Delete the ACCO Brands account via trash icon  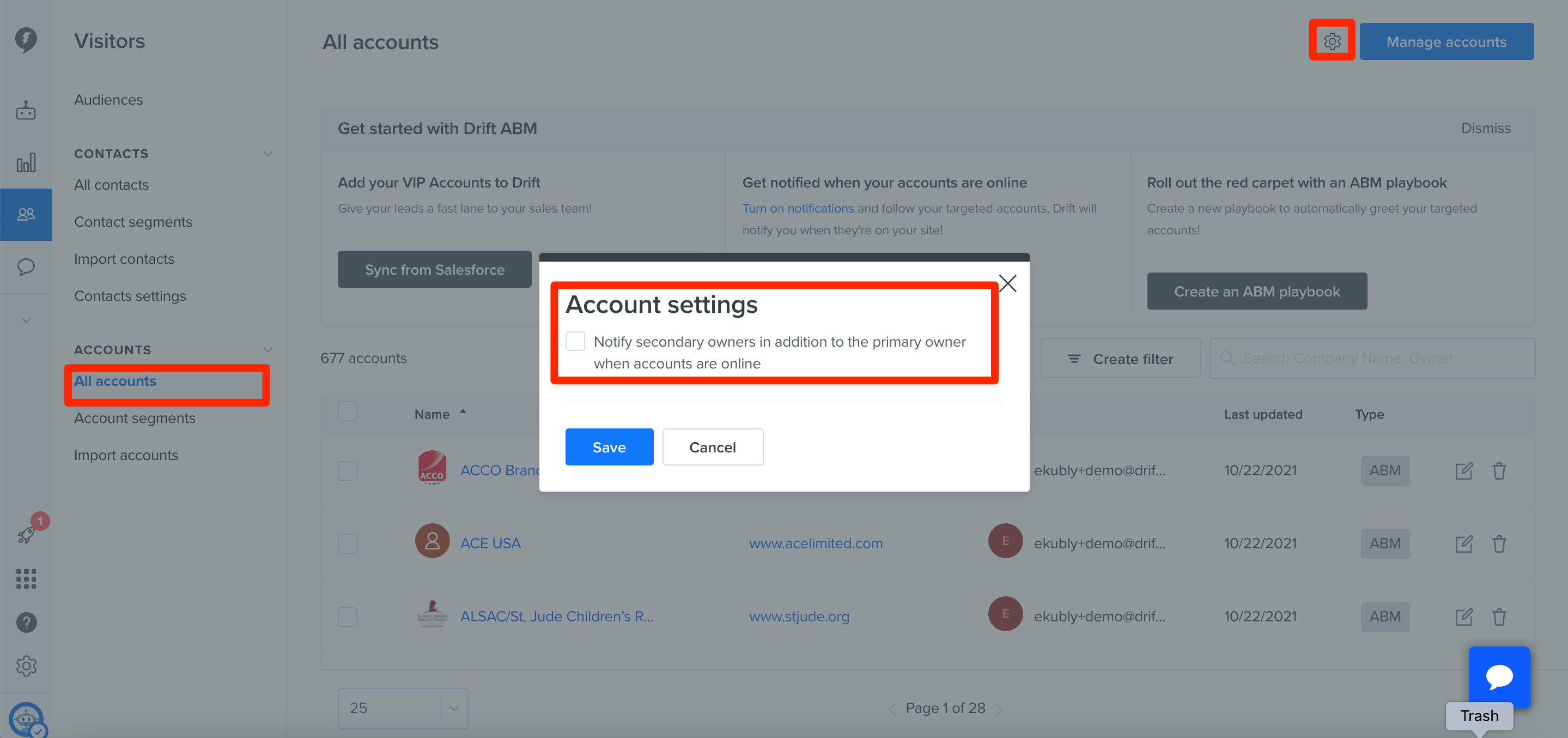click(x=1499, y=471)
